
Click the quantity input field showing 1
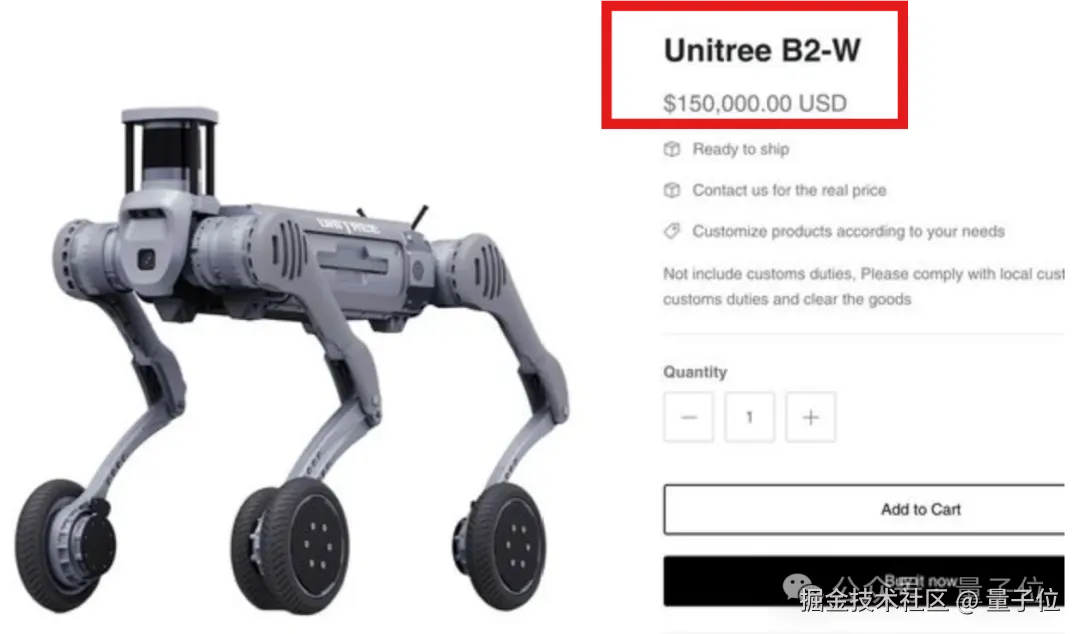point(749,417)
